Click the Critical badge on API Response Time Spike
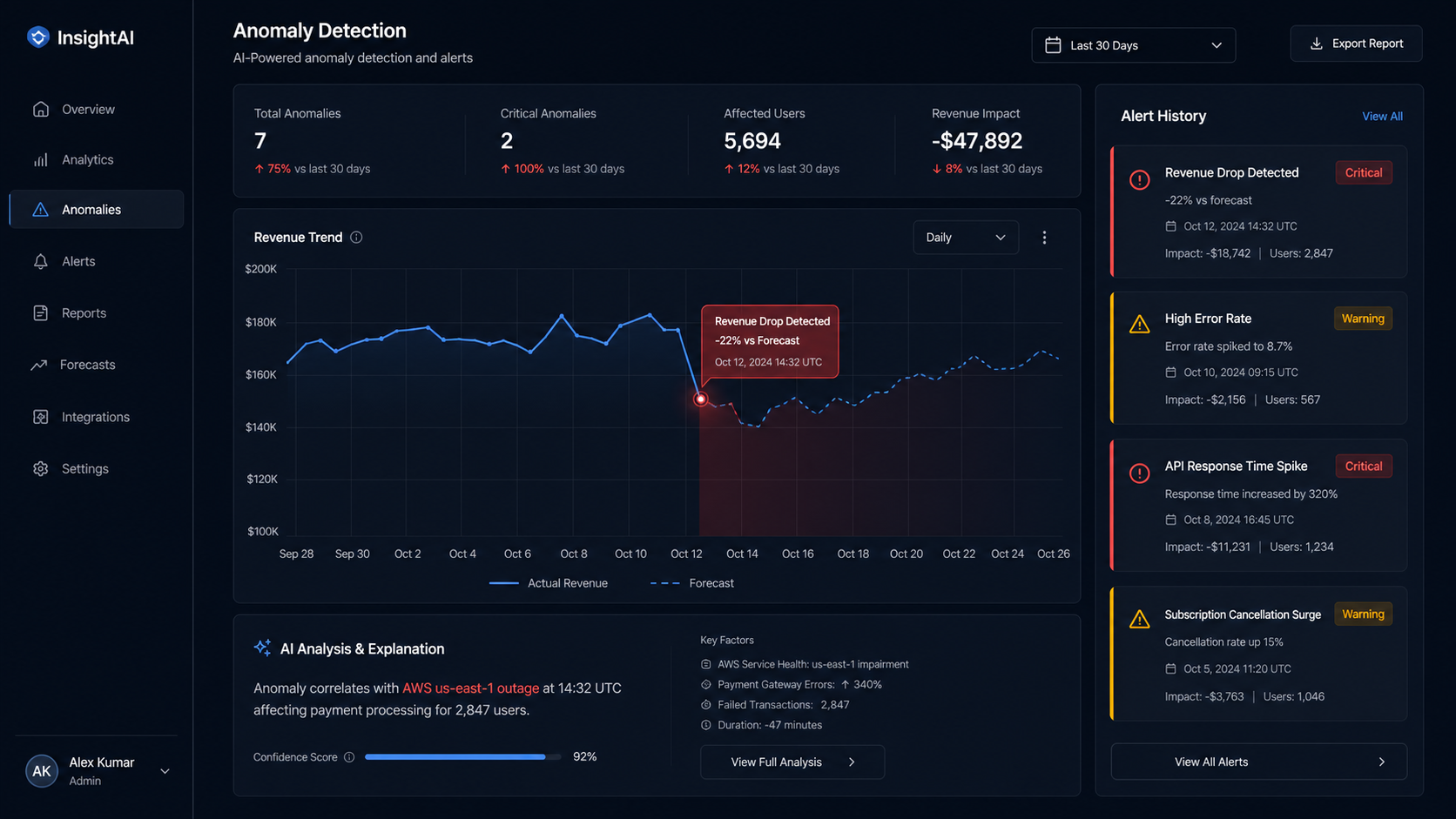Viewport: 1456px width, 819px height. (1364, 467)
